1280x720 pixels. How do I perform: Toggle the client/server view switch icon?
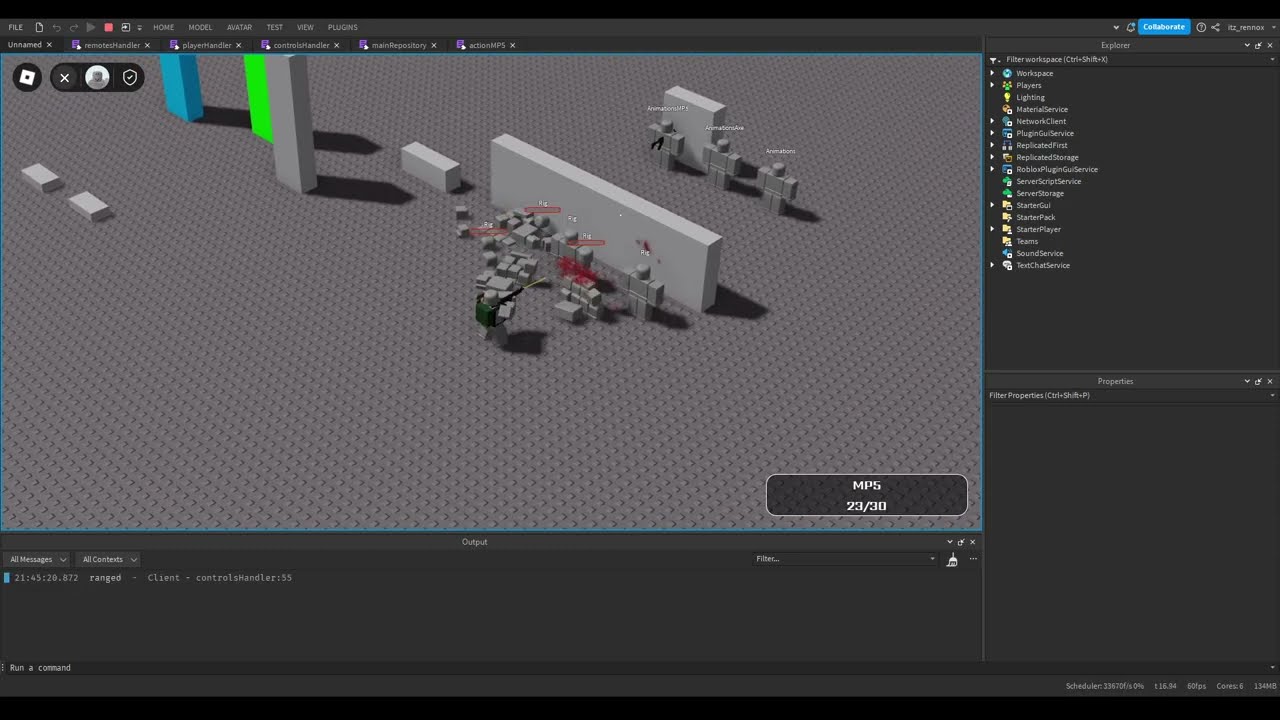tap(125, 27)
